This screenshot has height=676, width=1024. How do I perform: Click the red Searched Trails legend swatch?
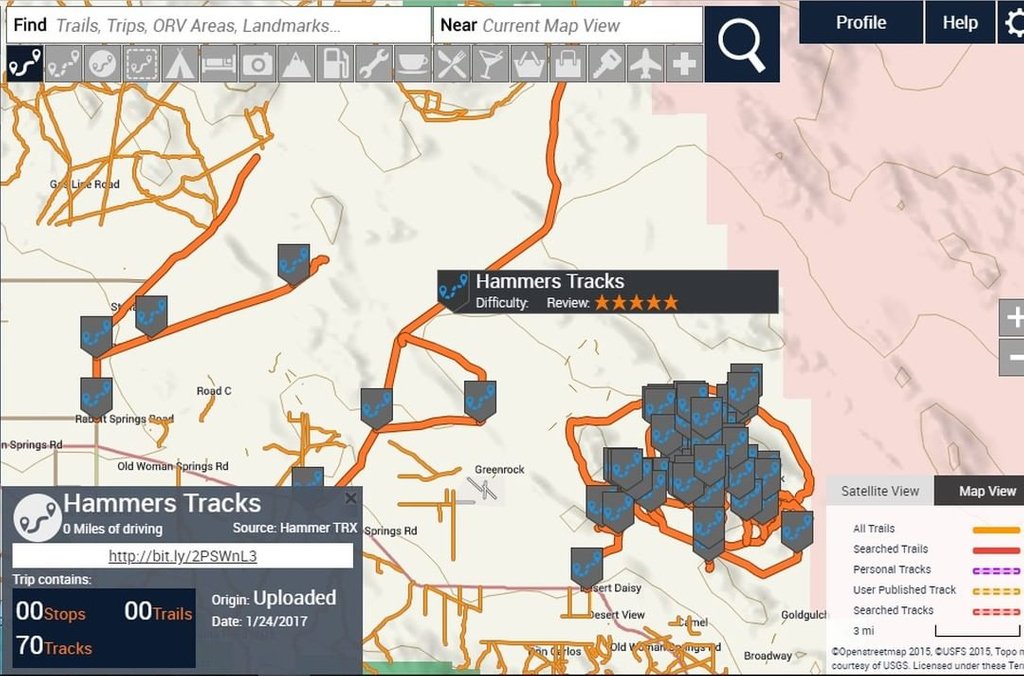tap(996, 550)
